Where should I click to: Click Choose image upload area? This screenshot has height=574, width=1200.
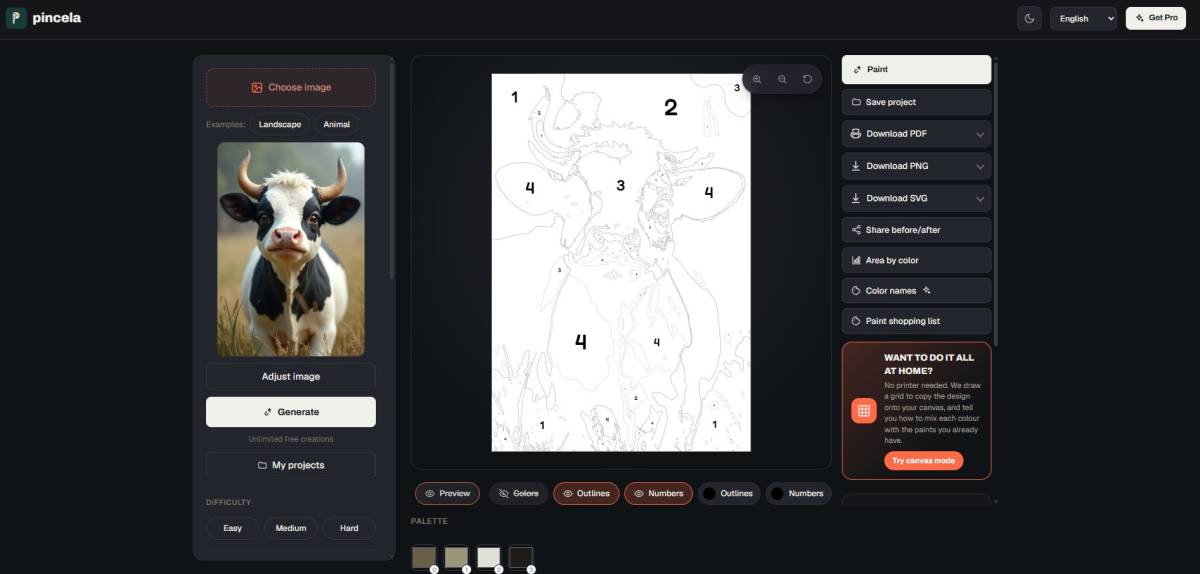(291, 87)
